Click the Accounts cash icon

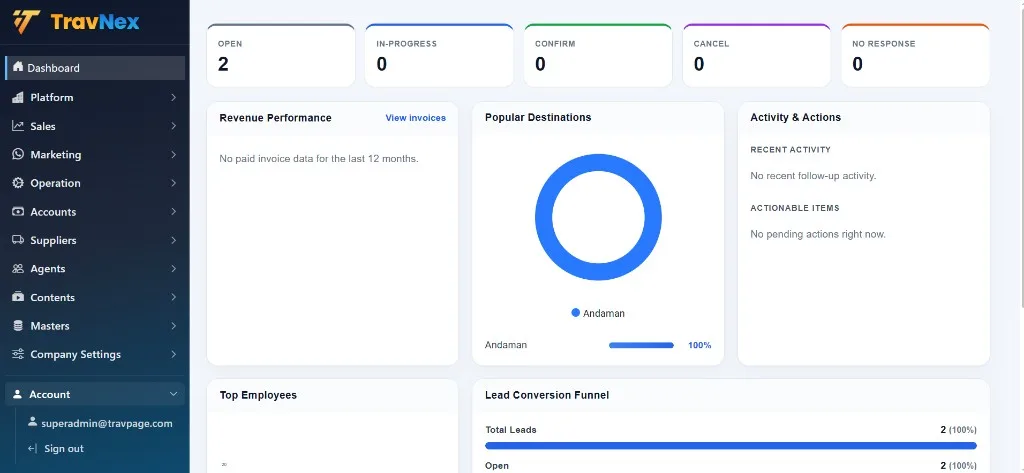(18, 212)
